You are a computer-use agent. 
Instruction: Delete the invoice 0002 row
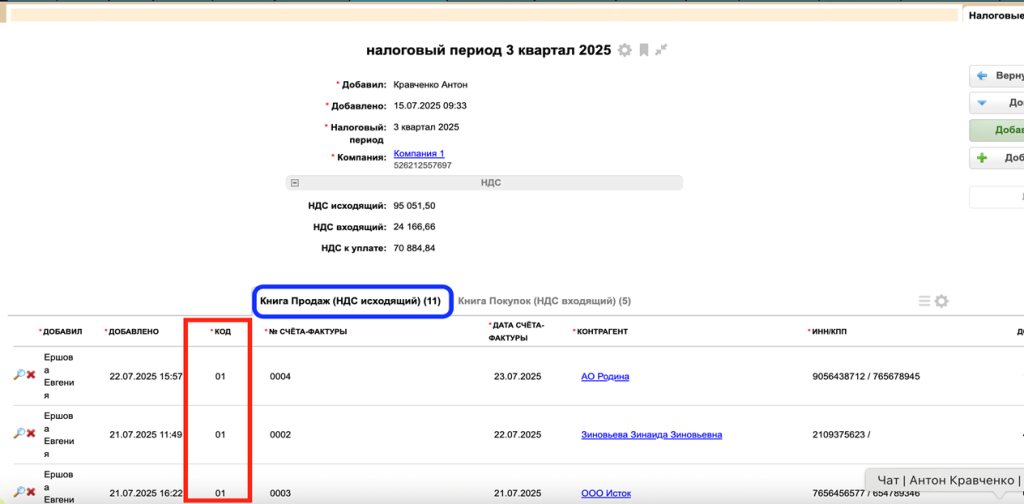tap(31, 434)
